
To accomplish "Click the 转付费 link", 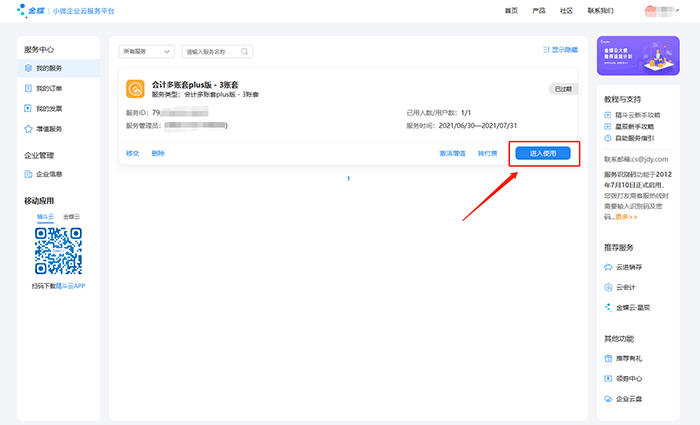I will [488, 153].
